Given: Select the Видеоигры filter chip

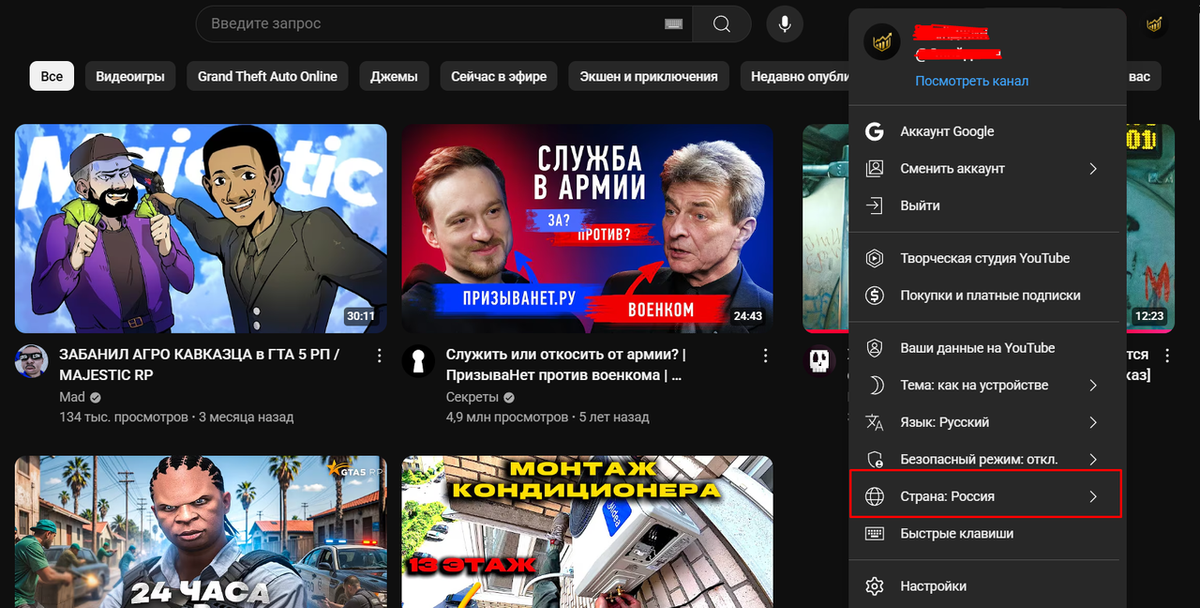Looking at the screenshot, I should tap(130, 76).
